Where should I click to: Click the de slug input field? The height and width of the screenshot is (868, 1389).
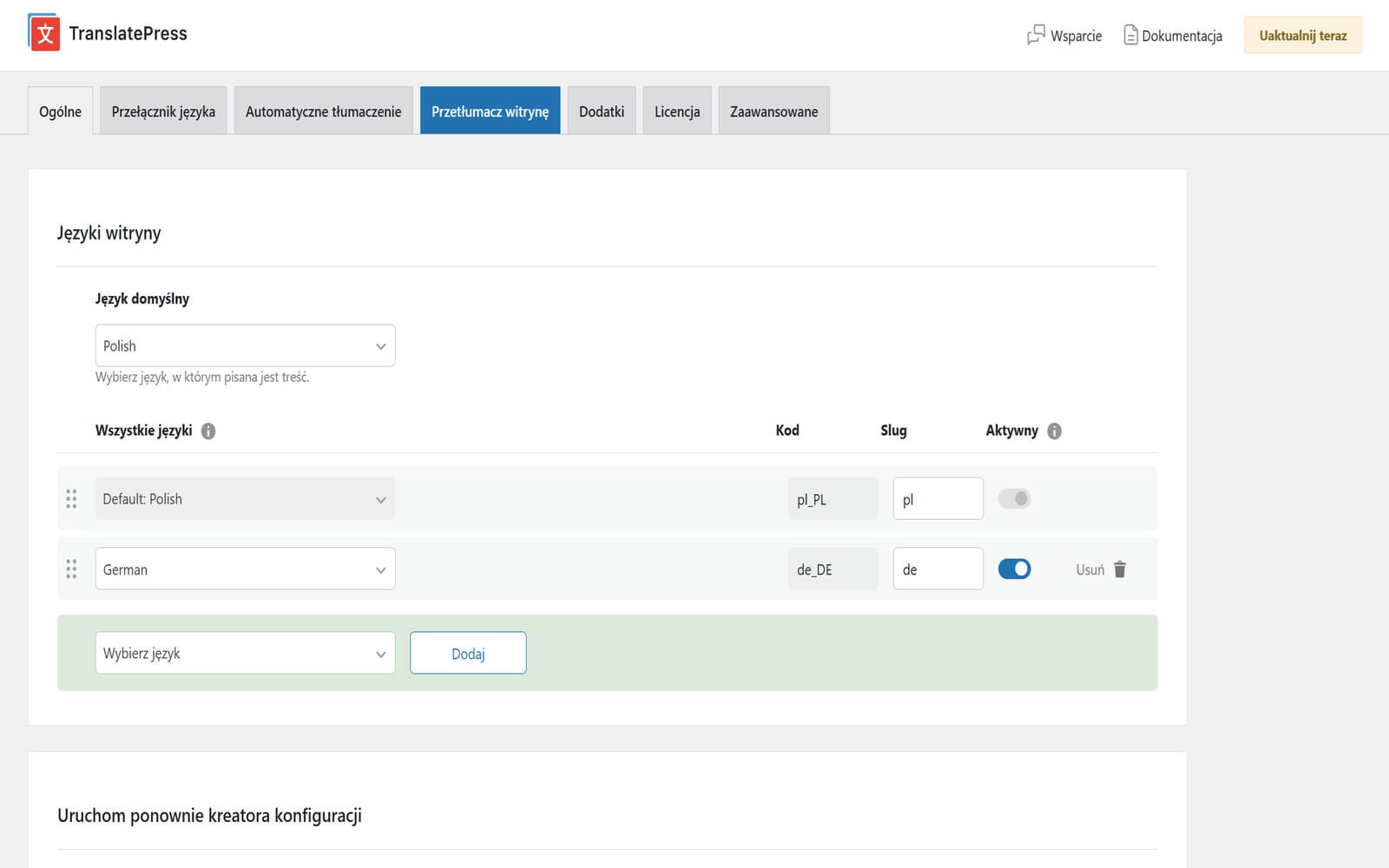938,569
